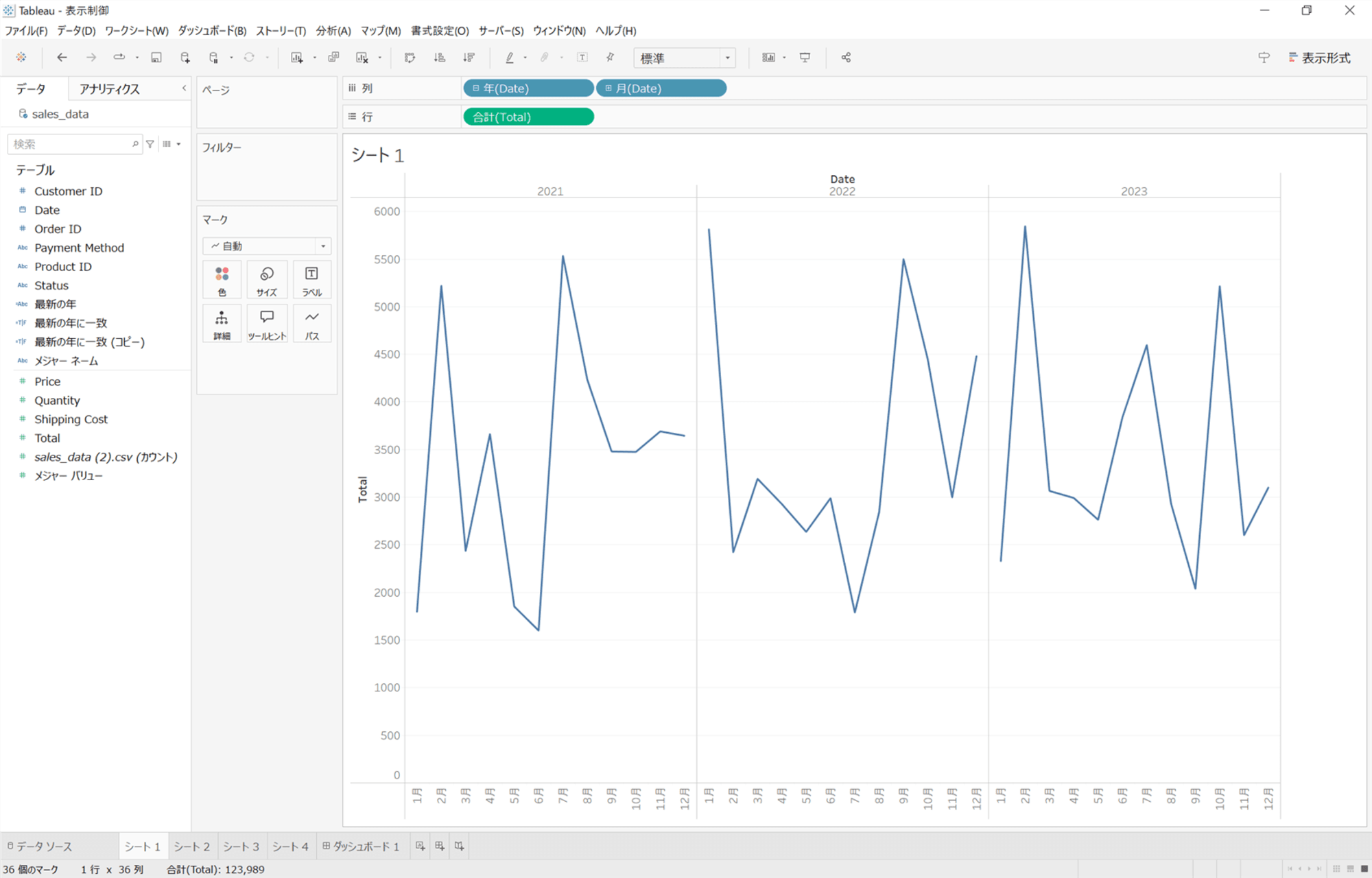Click the new worksheet tab icon at bottom
Viewport: 1372px width, 878px height.
tap(420, 846)
